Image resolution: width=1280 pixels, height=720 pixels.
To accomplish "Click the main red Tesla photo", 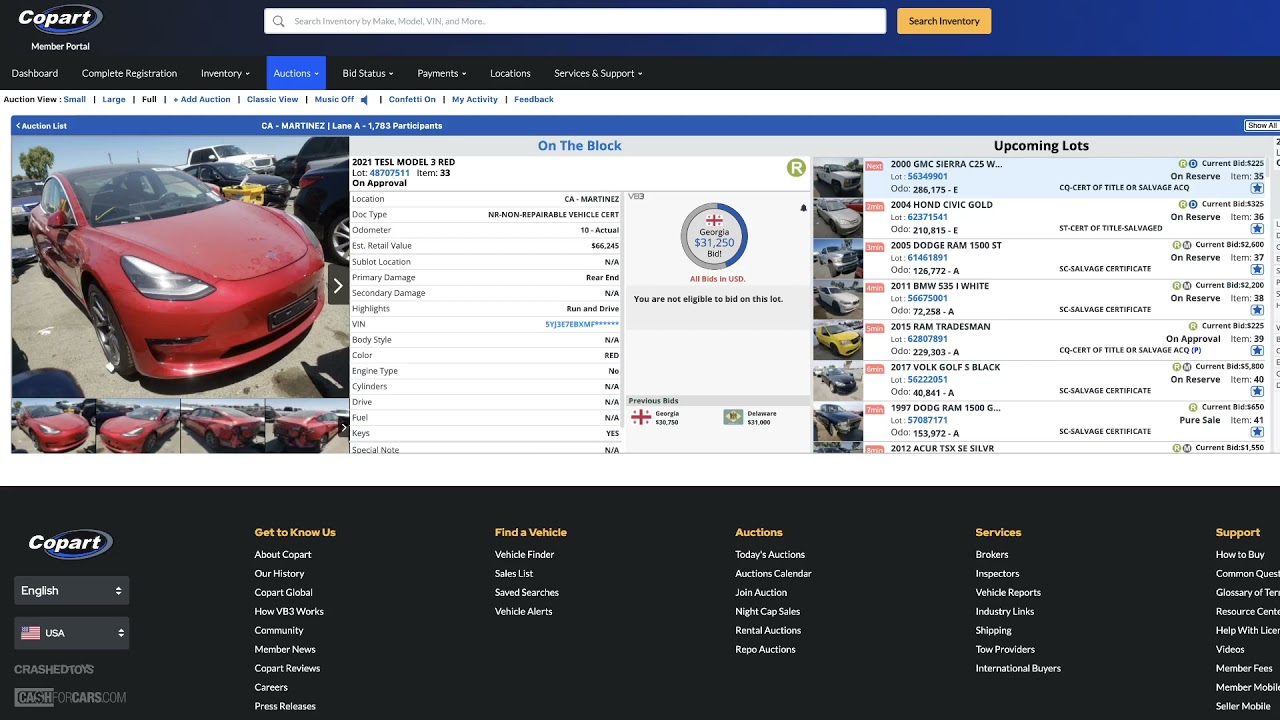I will point(180,267).
